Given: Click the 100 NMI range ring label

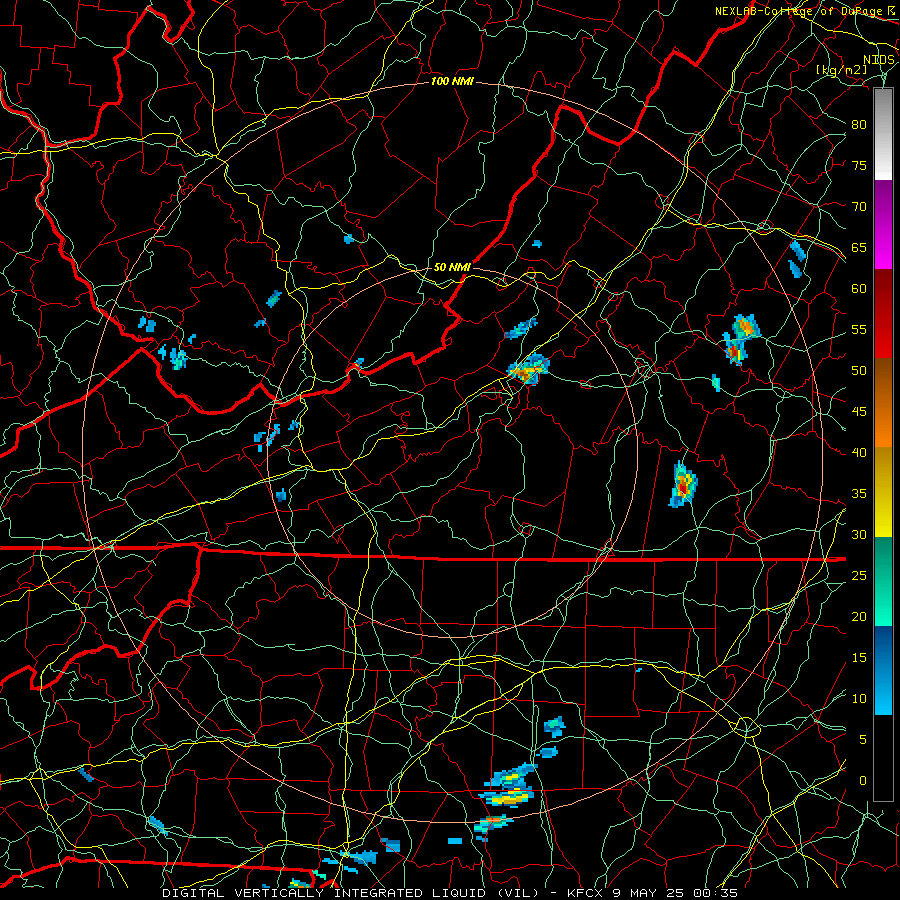Looking at the screenshot, I should click(x=452, y=82).
